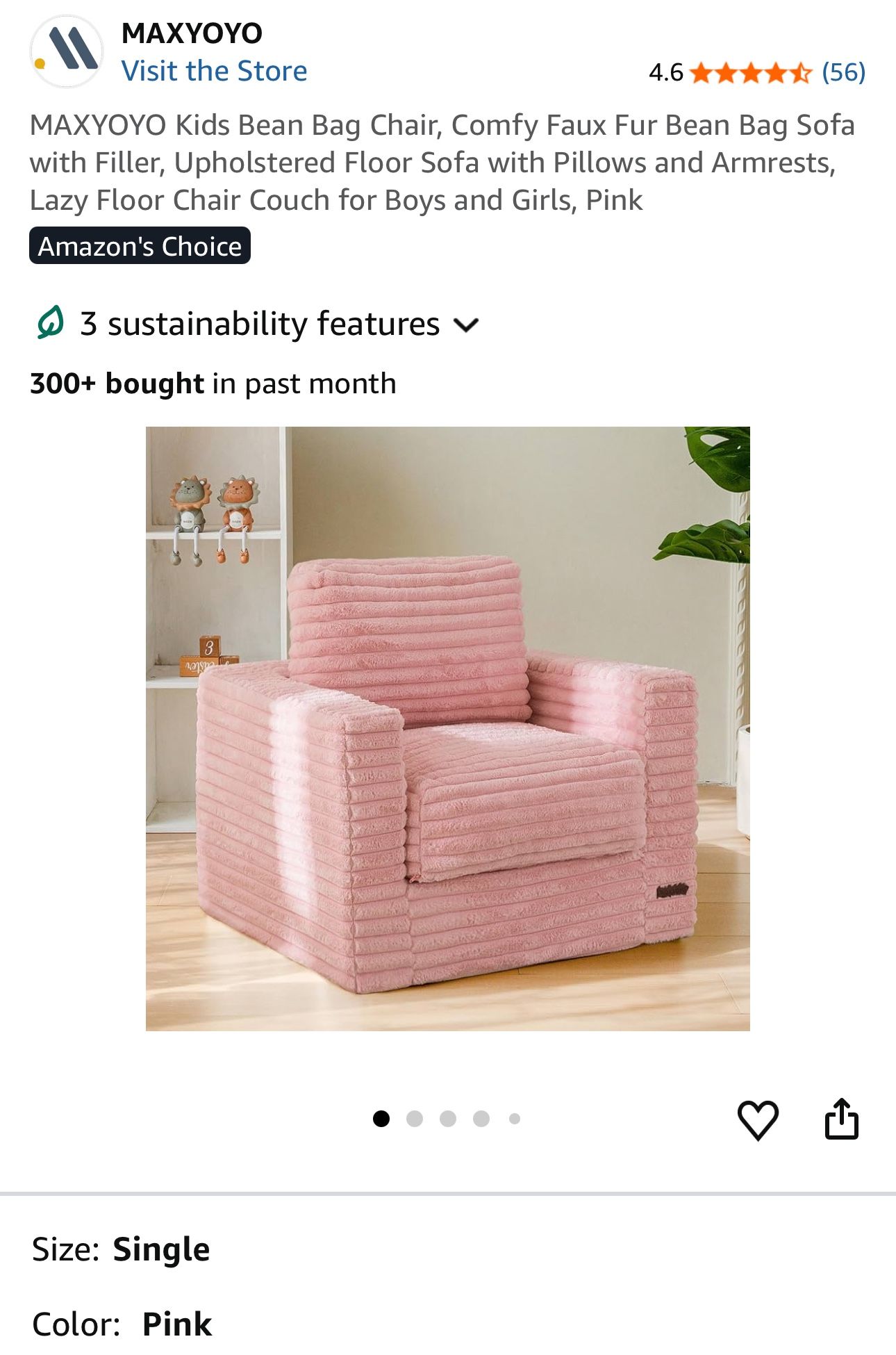This screenshot has width=896, height=1355.
Task: Go to the fourth image carousel dot
Action: point(481,1119)
